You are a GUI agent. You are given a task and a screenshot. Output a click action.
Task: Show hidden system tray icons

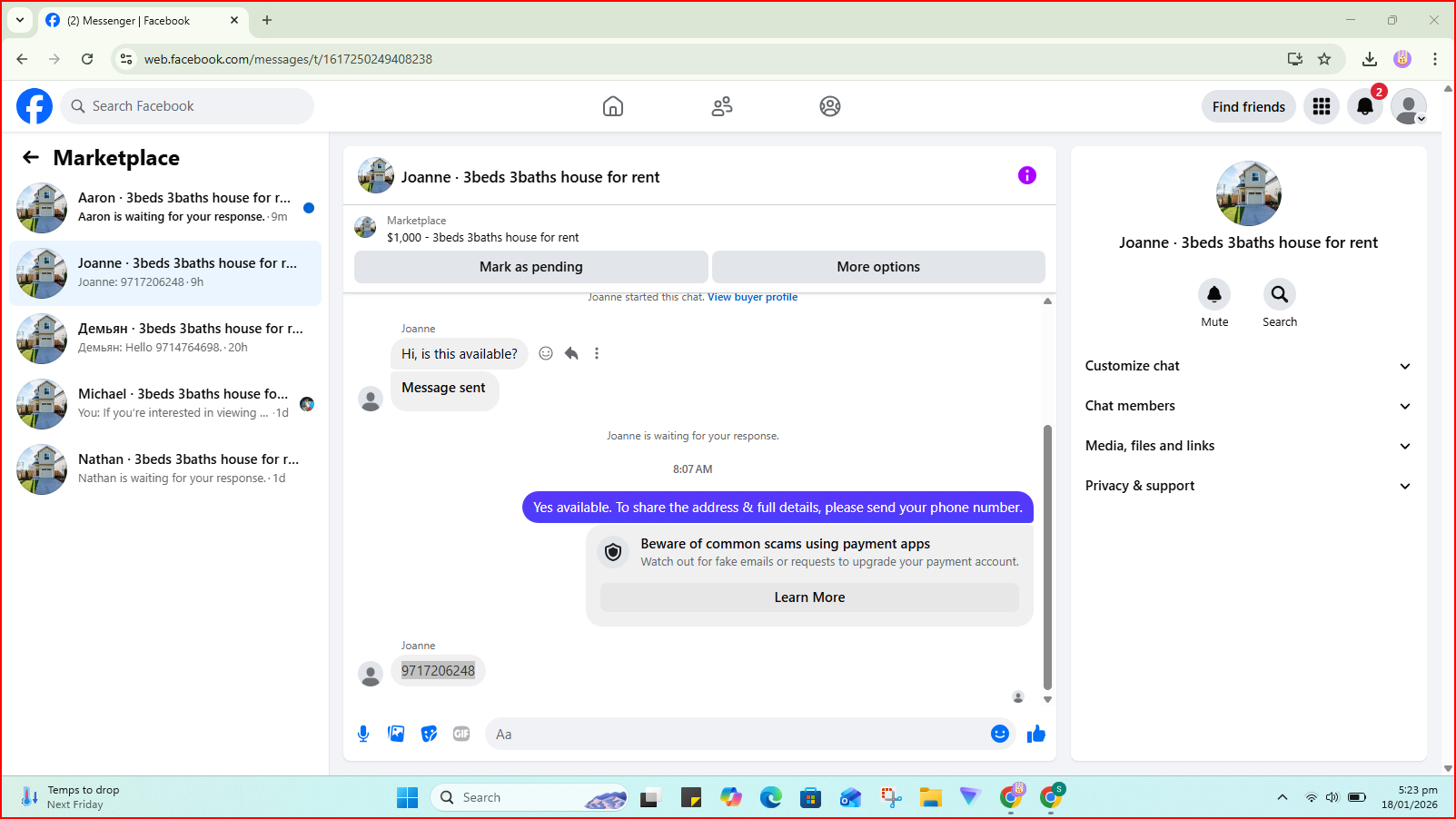coord(1283,797)
